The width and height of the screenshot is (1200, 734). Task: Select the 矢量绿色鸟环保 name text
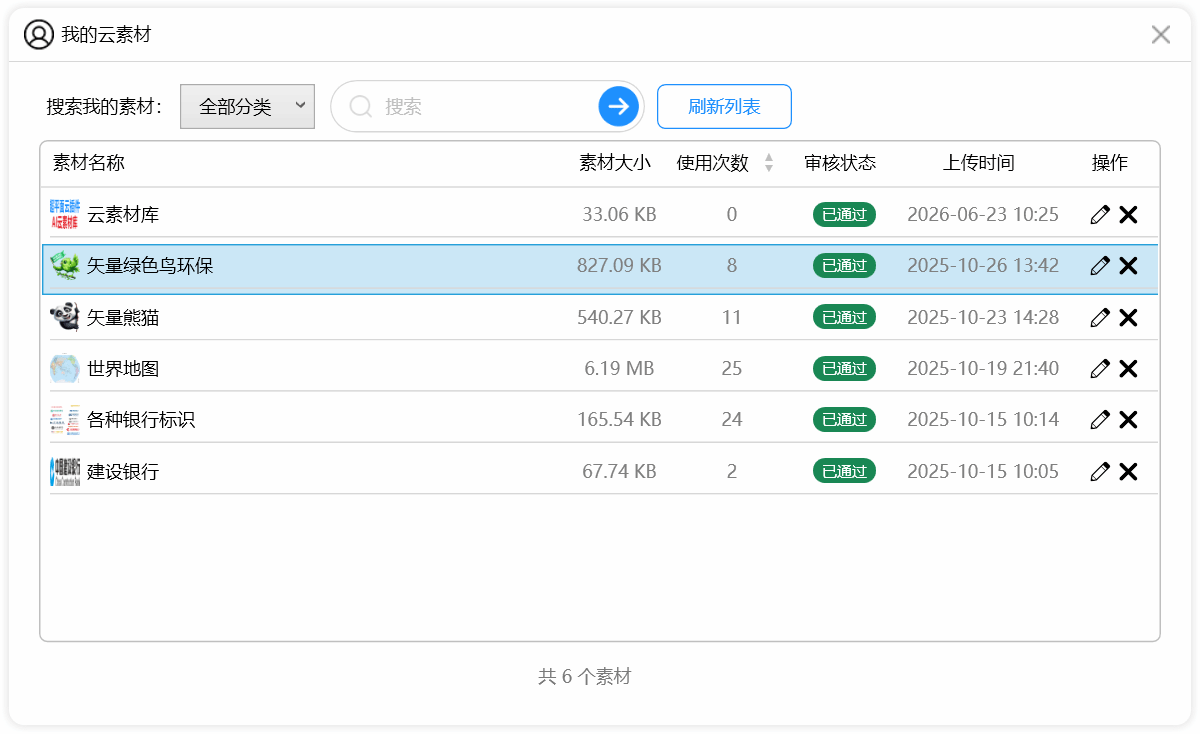point(150,266)
